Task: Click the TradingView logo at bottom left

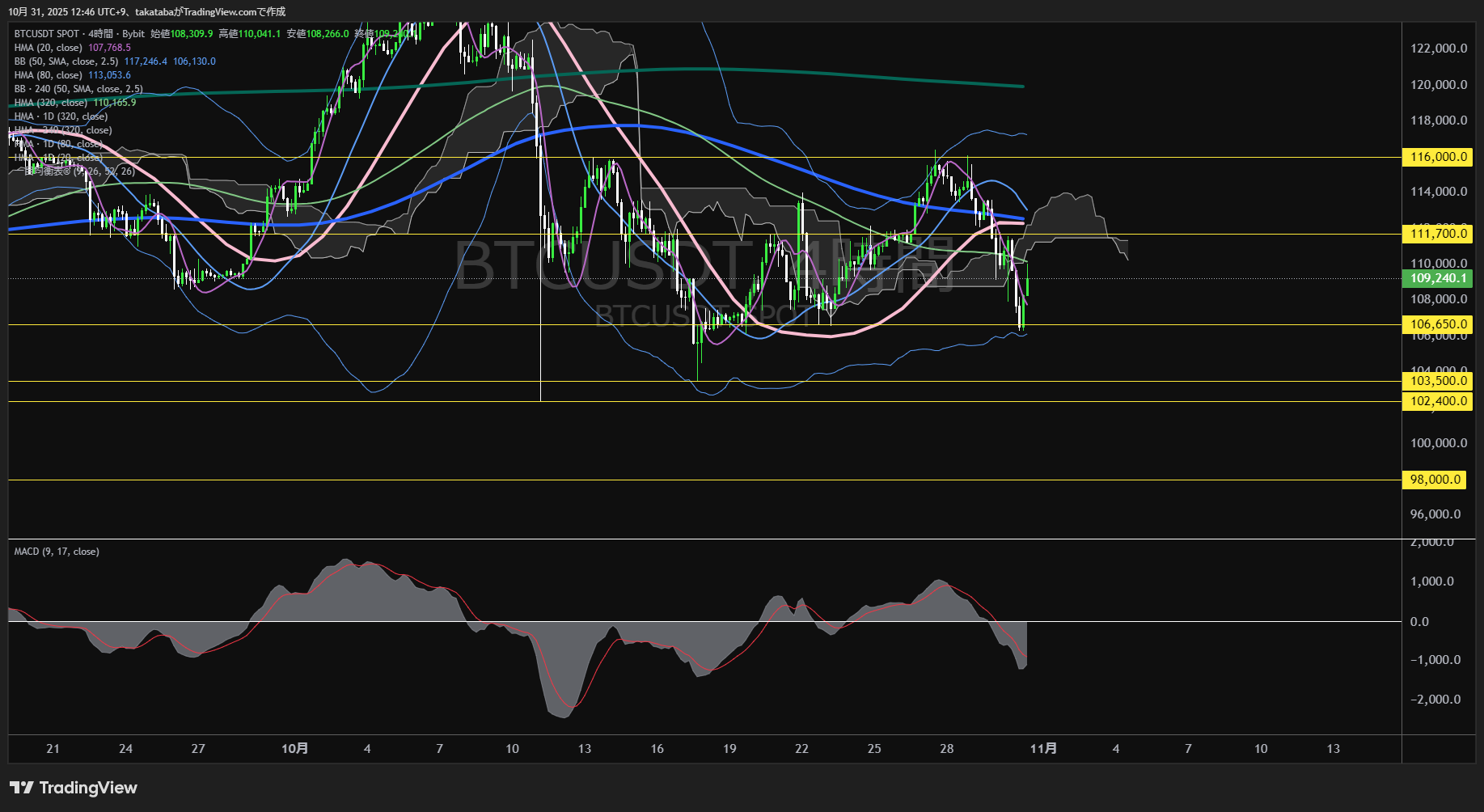Action: 74,788
